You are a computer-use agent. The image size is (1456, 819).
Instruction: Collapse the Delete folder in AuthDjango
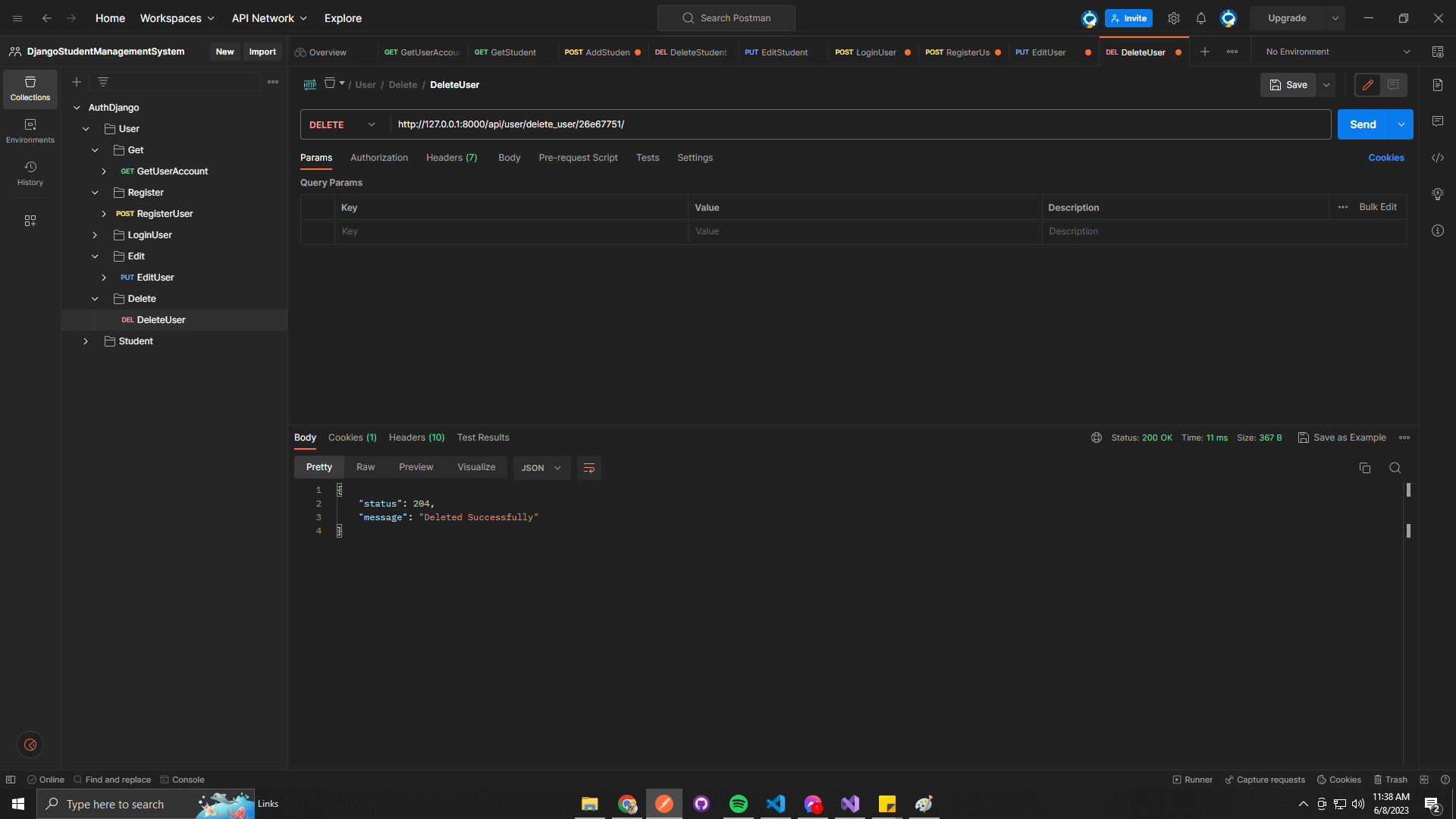tap(95, 298)
